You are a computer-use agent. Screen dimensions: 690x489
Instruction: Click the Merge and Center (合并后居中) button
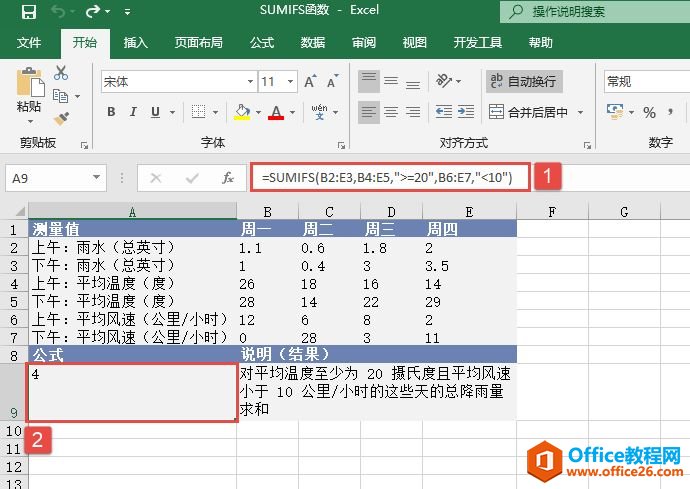click(529, 112)
